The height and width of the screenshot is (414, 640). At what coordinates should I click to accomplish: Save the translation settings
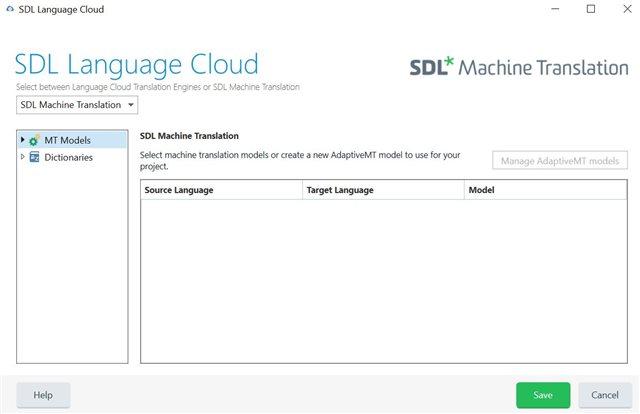tap(543, 395)
